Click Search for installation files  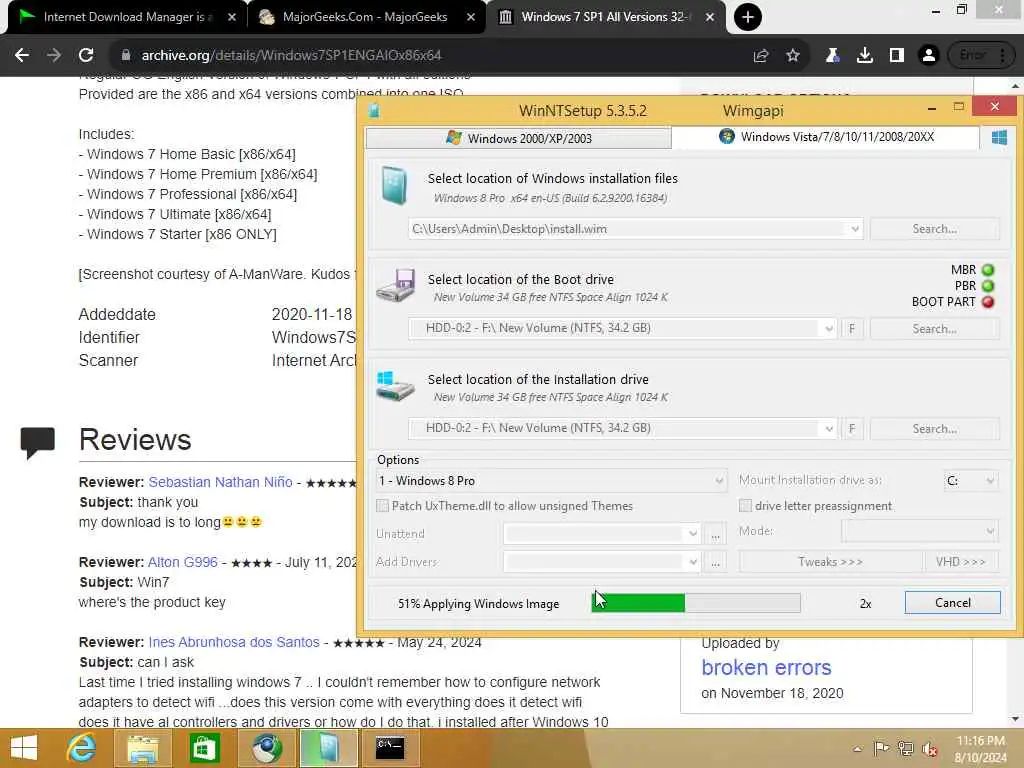tap(935, 229)
